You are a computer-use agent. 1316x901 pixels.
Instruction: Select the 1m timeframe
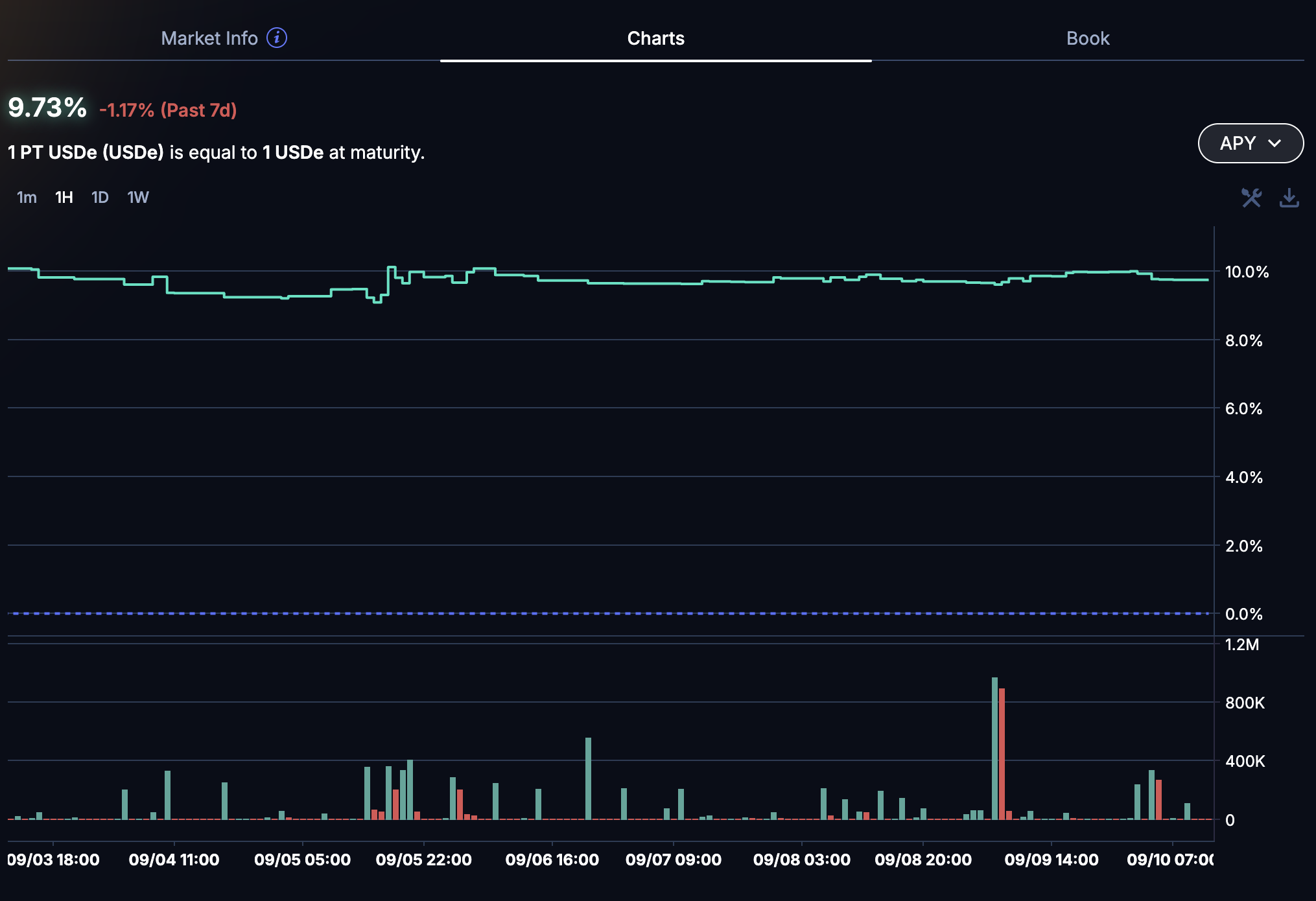[27, 197]
